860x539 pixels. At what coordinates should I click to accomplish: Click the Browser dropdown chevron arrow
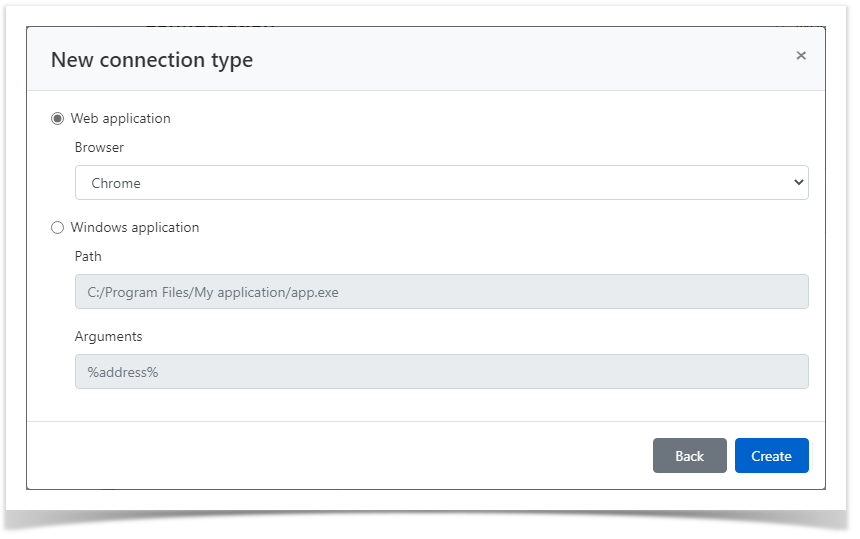(x=798, y=183)
